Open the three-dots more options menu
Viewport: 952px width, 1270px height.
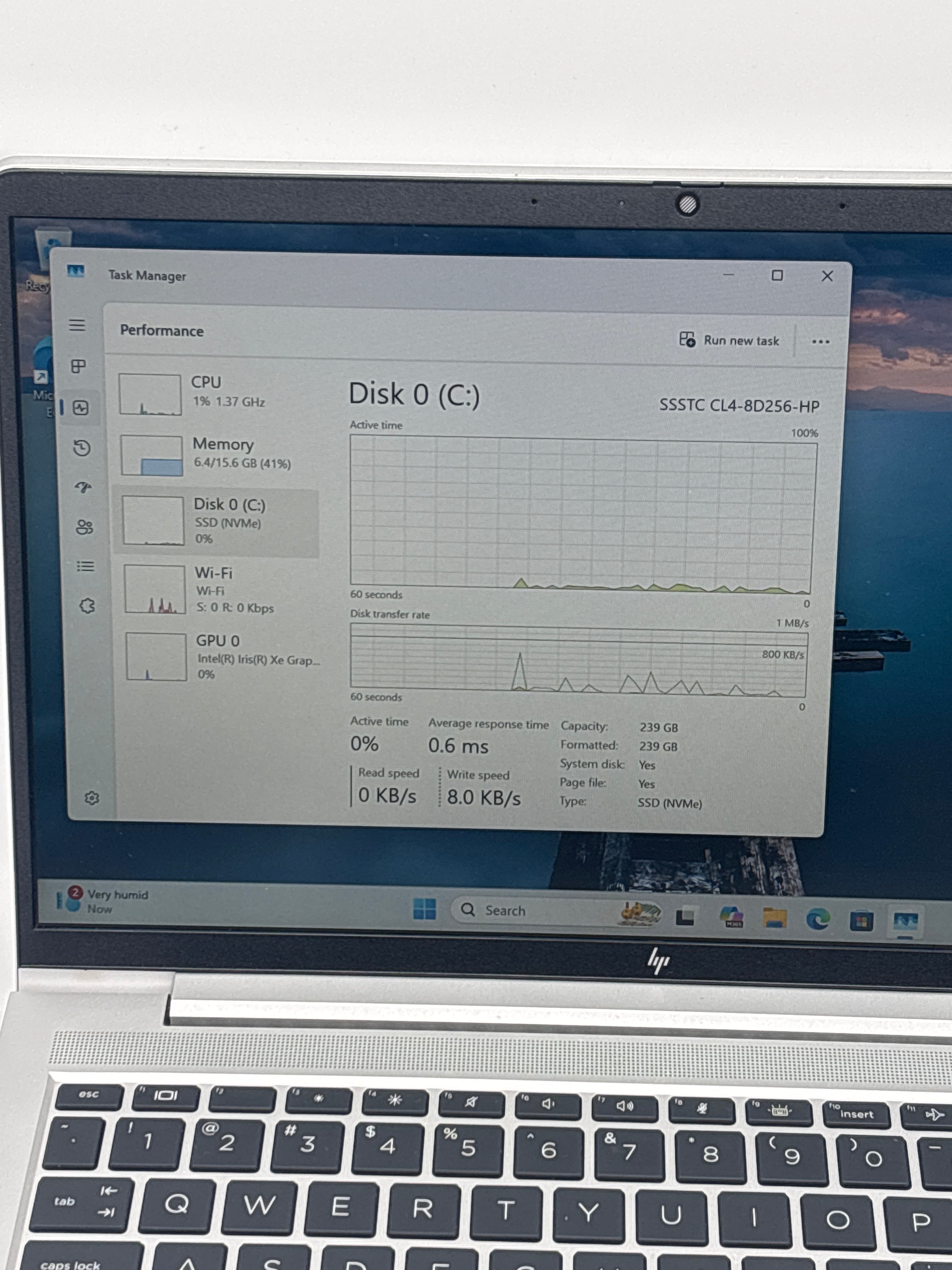821,342
